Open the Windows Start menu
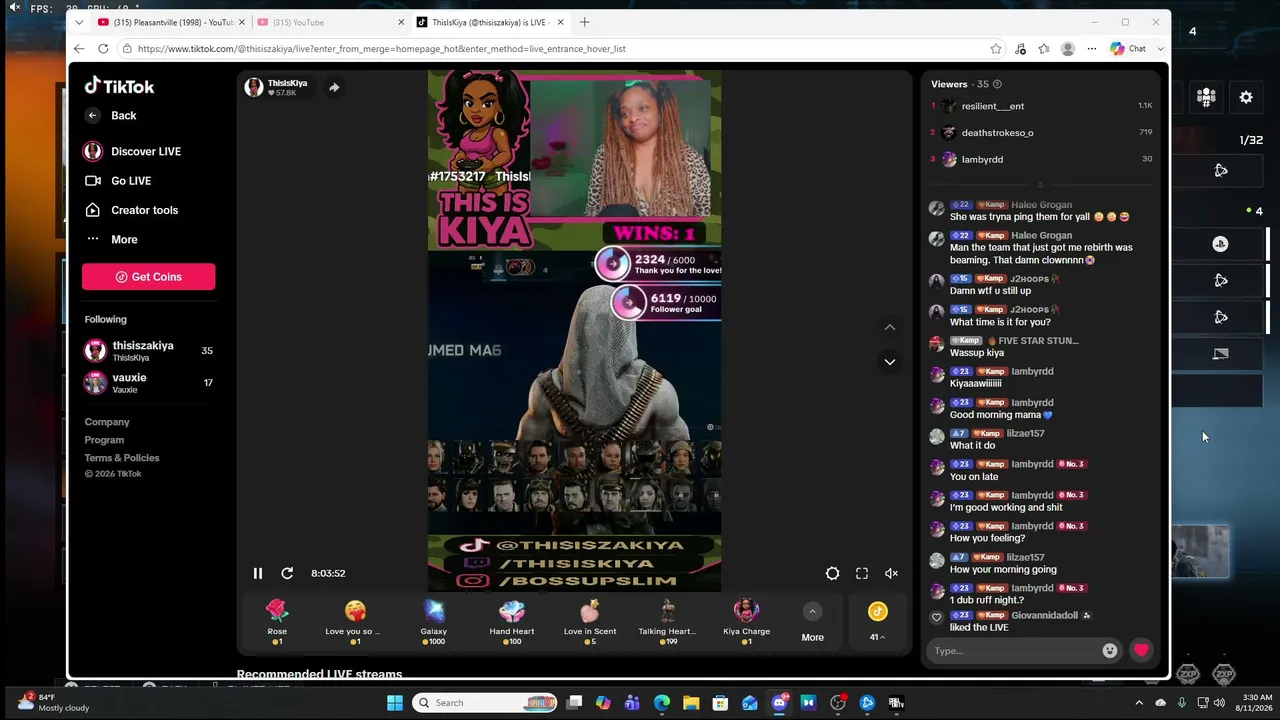The image size is (1280, 720). (395, 702)
